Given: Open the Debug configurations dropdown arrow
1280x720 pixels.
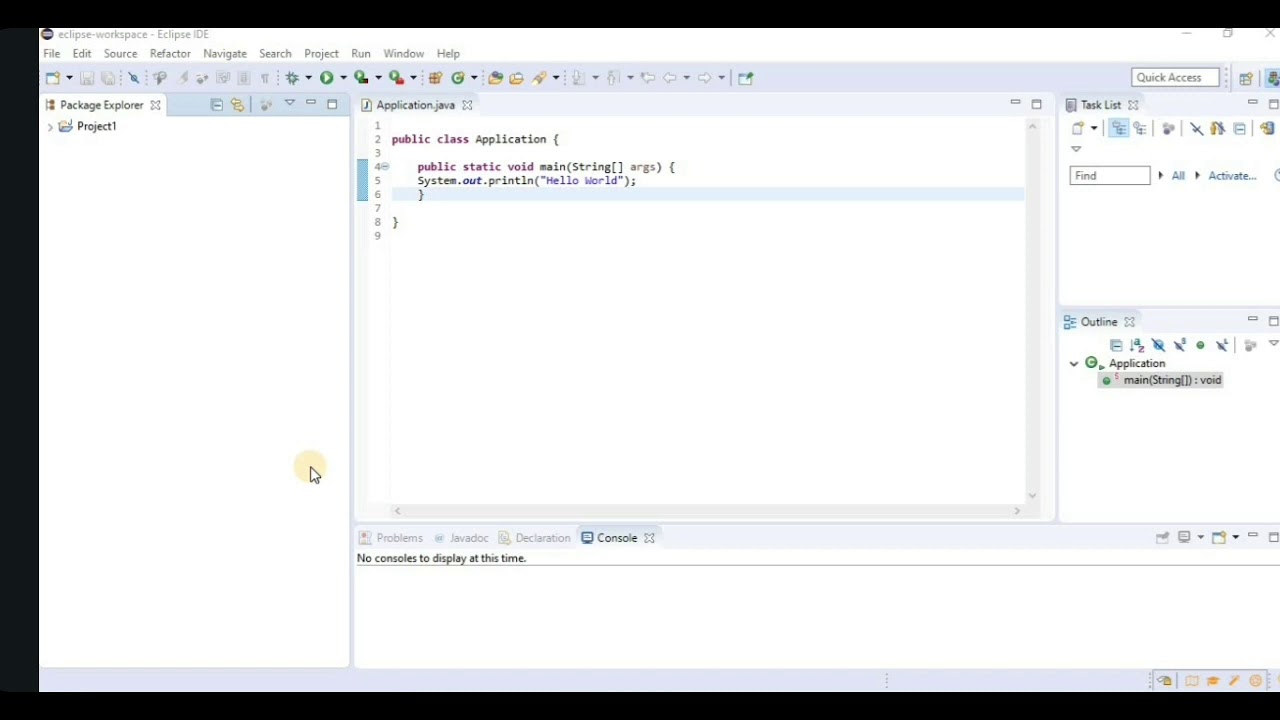Looking at the screenshot, I should tap(308, 78).
